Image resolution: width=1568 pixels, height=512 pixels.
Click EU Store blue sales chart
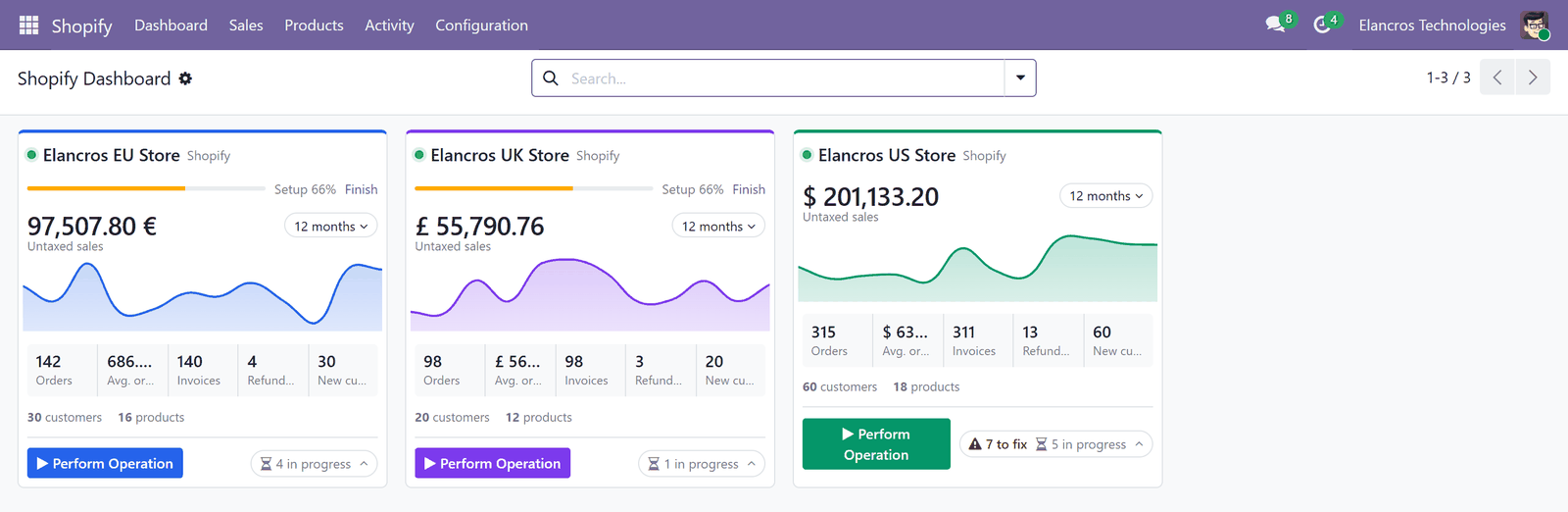(x=203, y=294)
